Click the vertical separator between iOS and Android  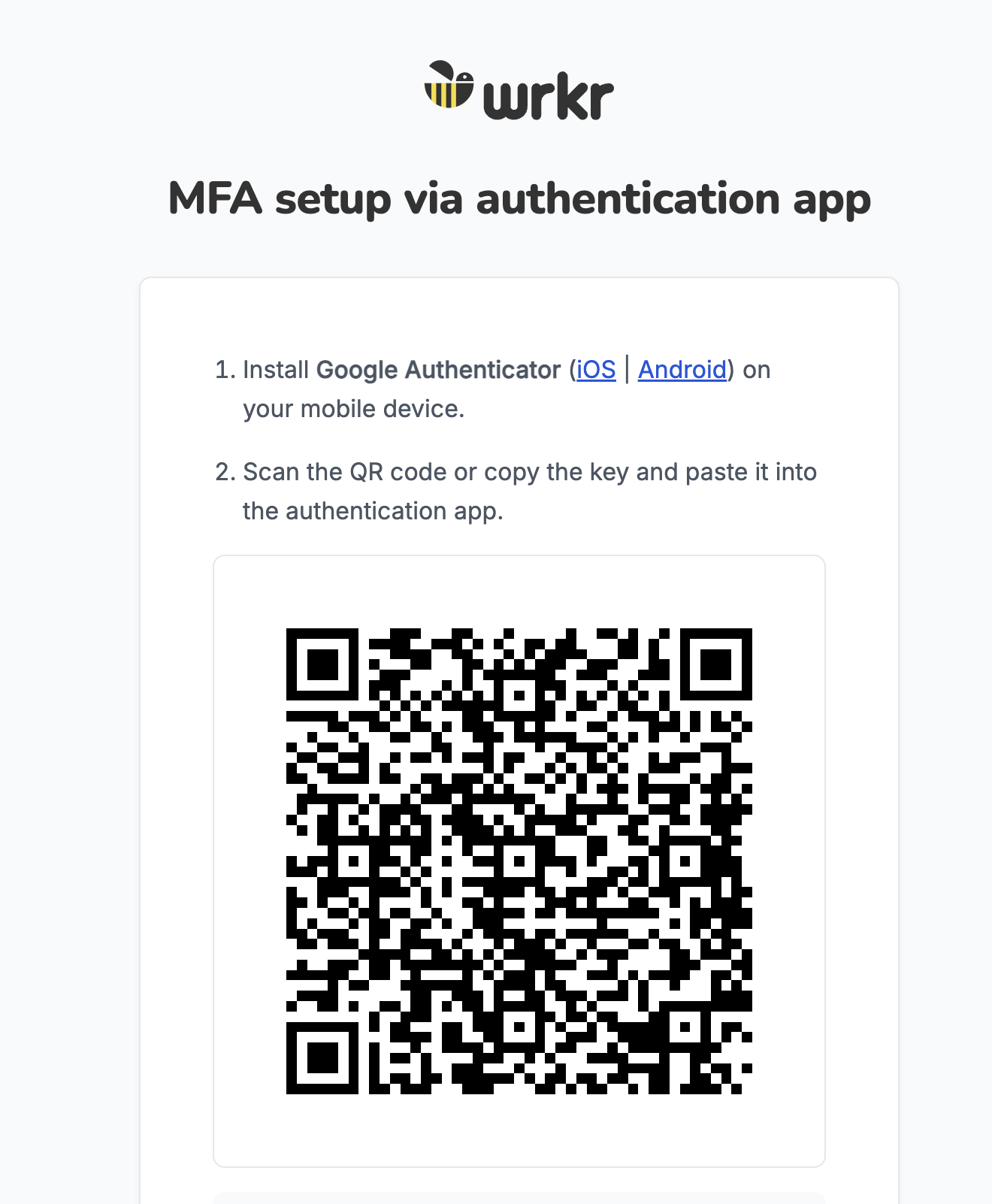coord(627,370)
